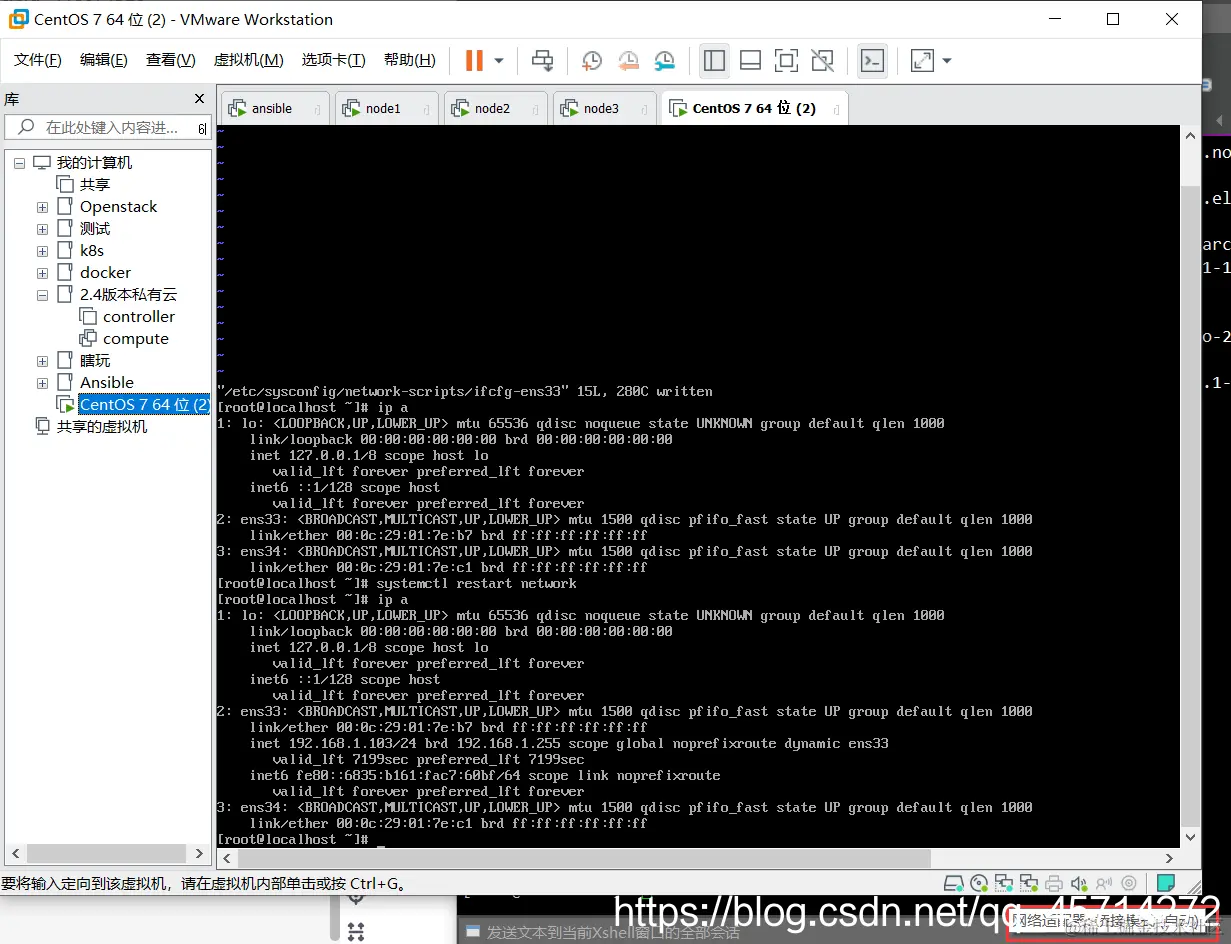This screenshot has width=1231, height=944.
Task: Toggle the thumbnail bar view
Action: [x=750, y=61]
